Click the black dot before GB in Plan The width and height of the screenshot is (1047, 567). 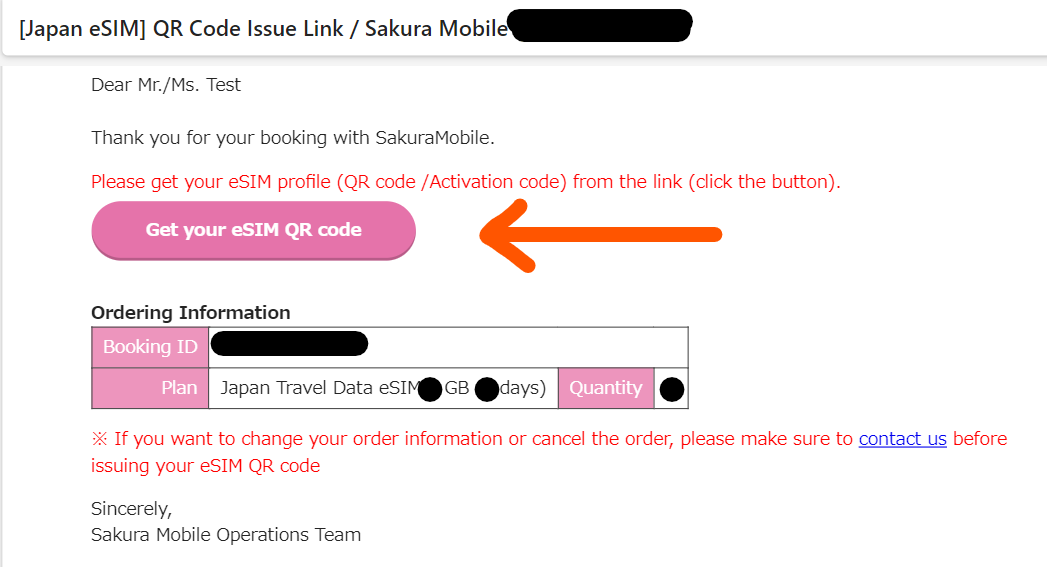point(430,389)
